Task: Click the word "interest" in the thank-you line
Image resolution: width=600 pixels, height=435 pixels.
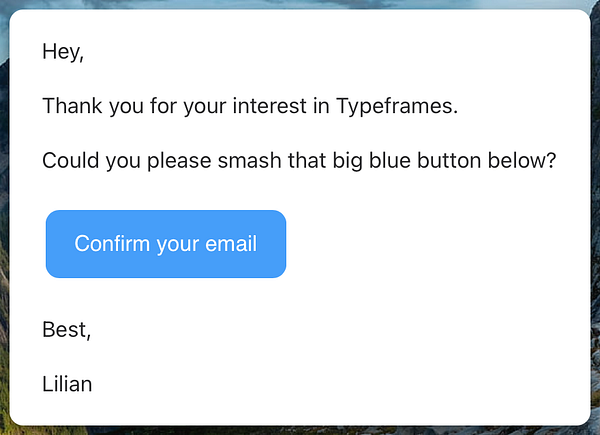Action: pyautogui.click(x=269, y=106)
